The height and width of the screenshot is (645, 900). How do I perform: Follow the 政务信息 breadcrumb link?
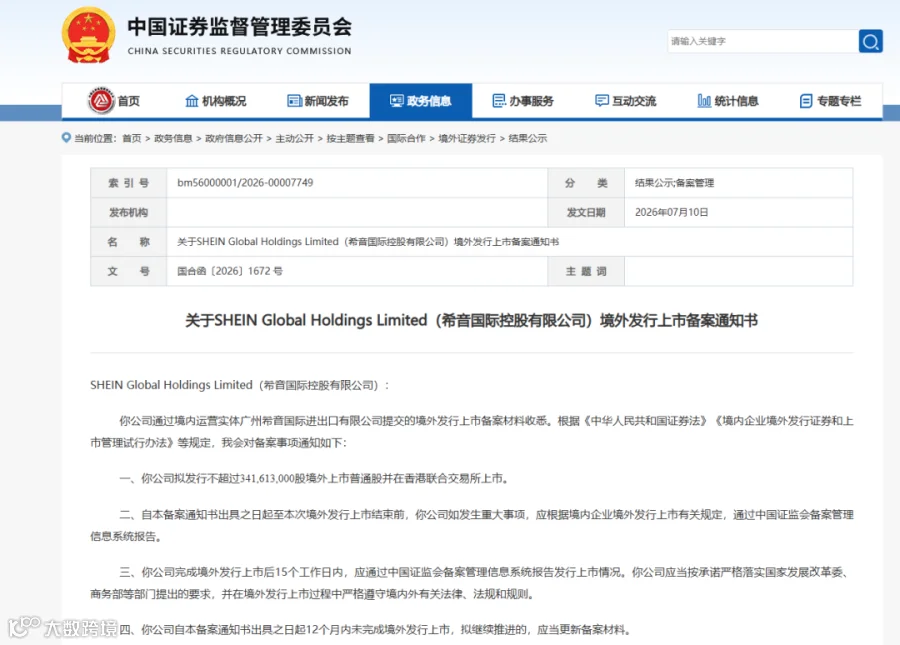tap(173, 138)
